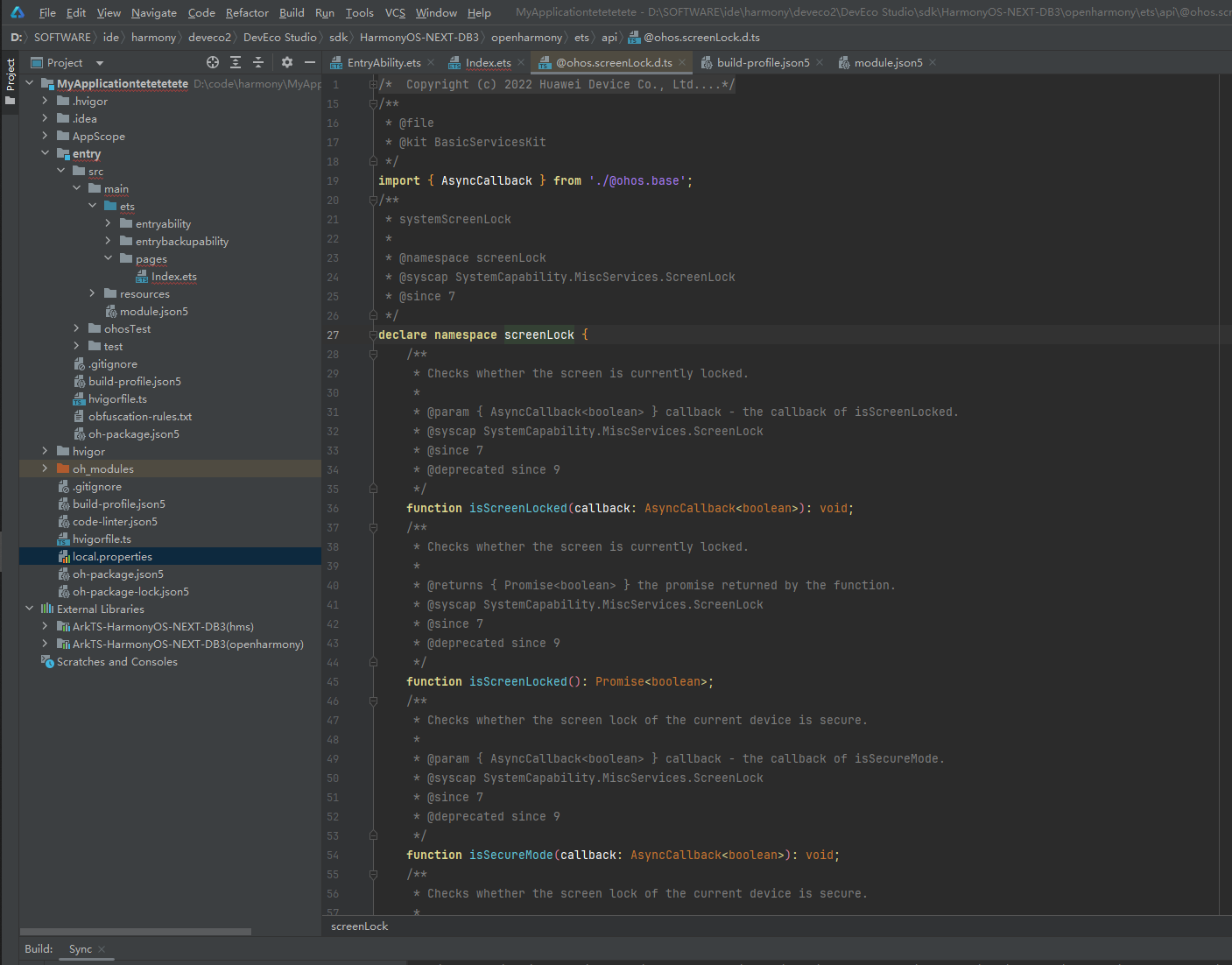Click the Expand All icon in Project panel
Viewport: 1232px width, 965px height.
(236, 62)
